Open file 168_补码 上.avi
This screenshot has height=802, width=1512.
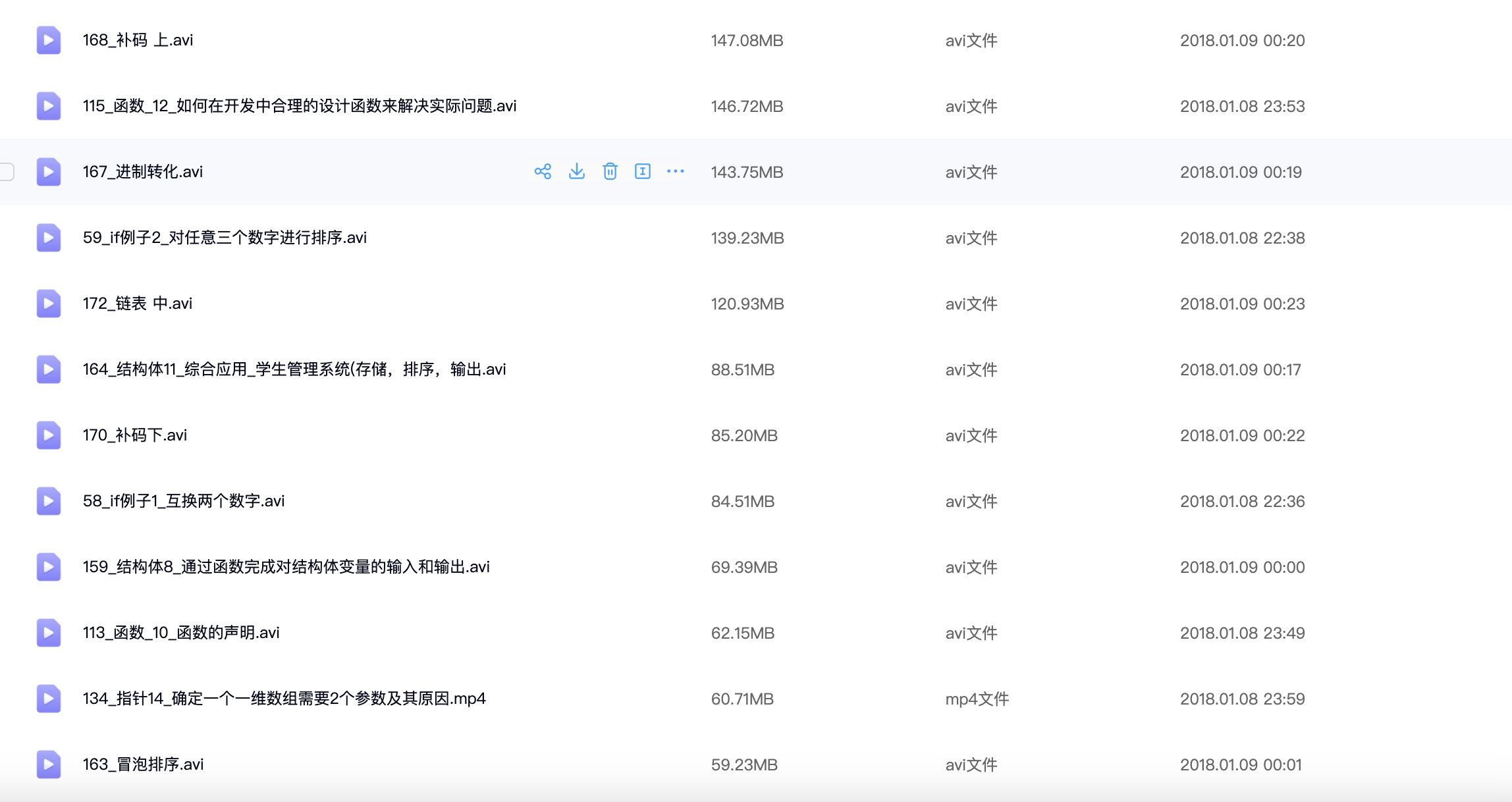tap(138, 40)
